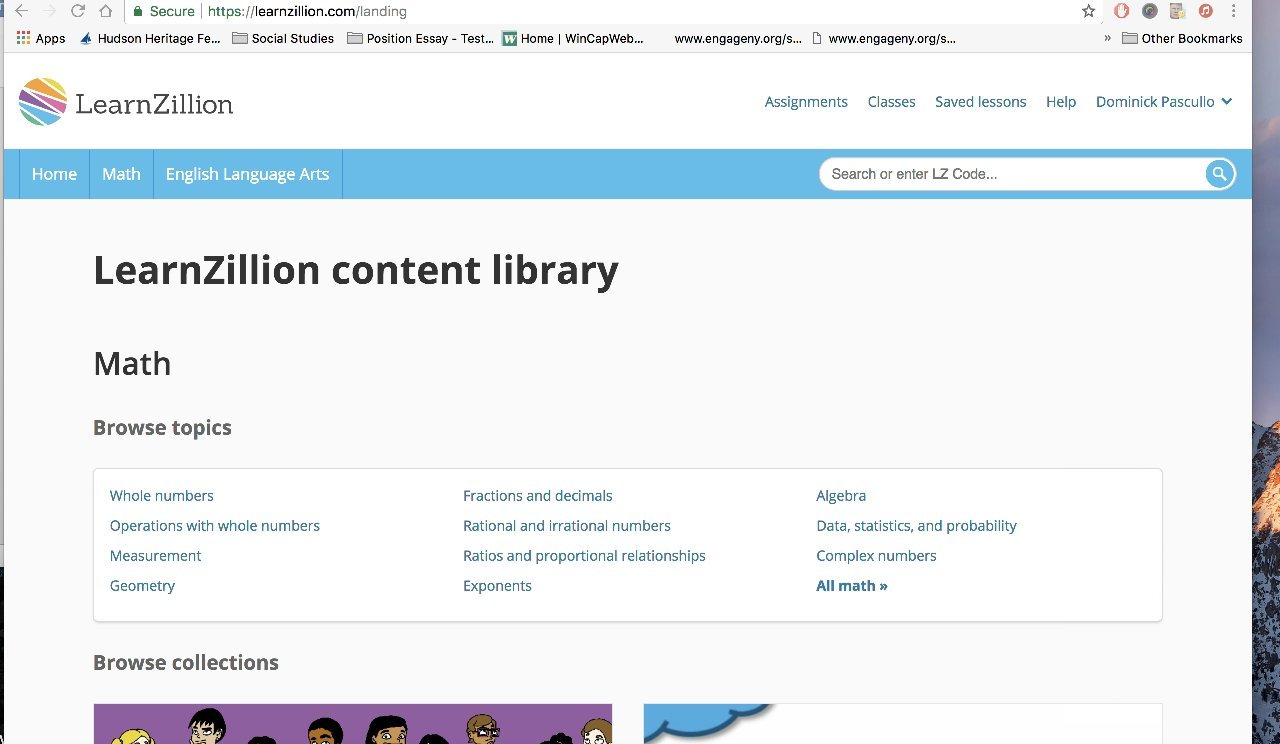Switch to the Math tab
Screen dimensions: 1280x744
click(121, 173)
